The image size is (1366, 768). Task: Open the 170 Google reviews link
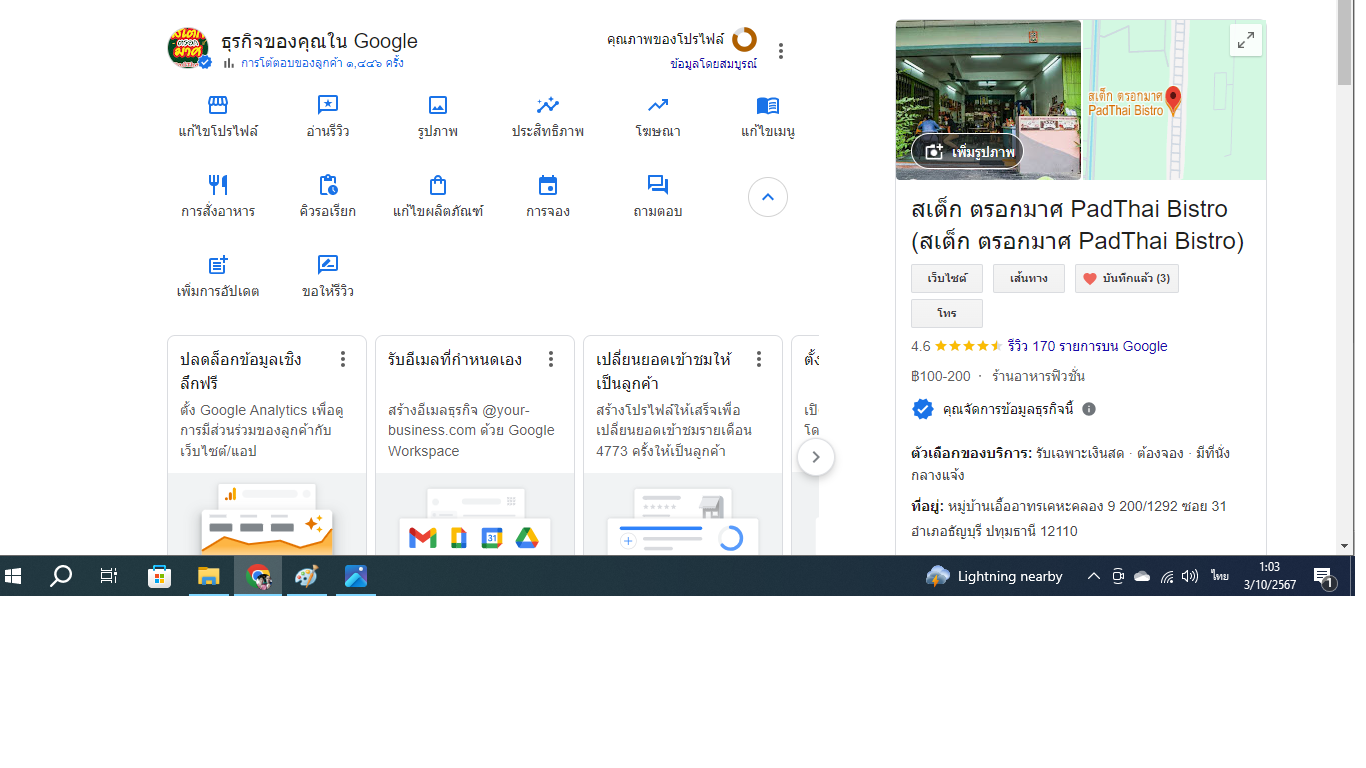click(1087, 346)
